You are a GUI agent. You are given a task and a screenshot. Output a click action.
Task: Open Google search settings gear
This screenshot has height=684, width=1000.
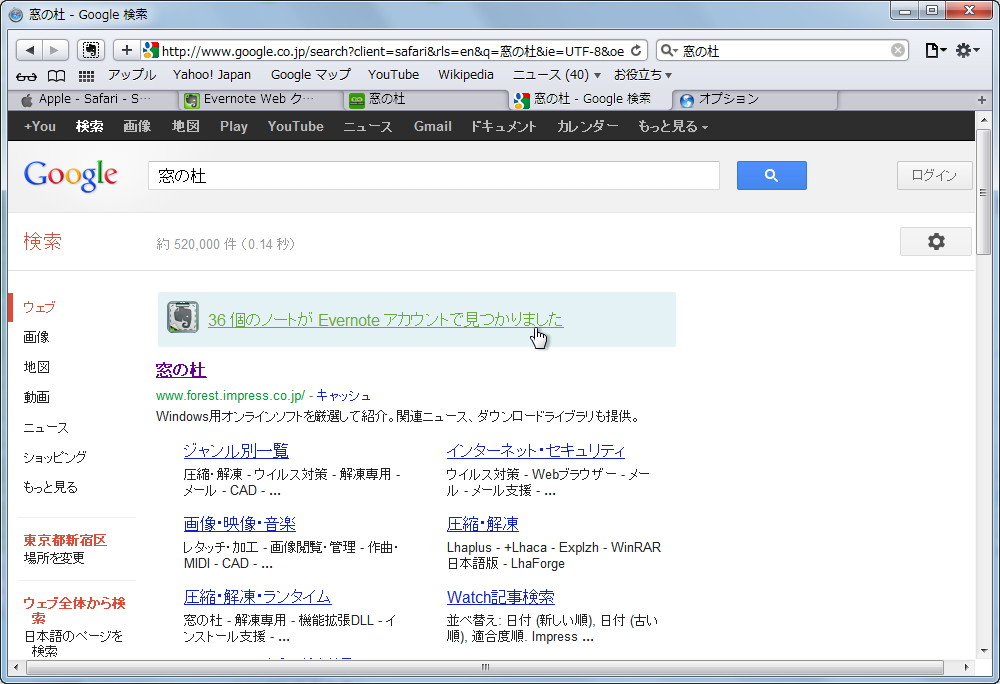pos(935,241)
